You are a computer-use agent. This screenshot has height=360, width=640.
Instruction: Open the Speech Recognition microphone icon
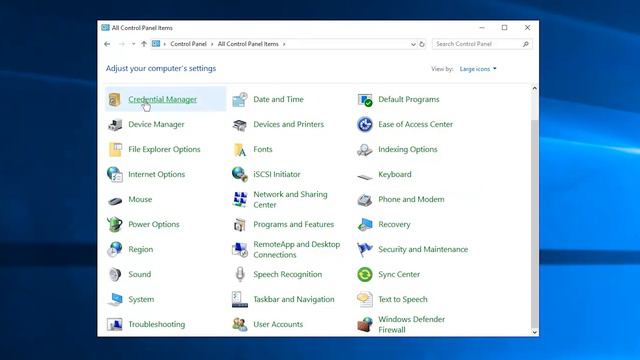click(x=240, y=274)
